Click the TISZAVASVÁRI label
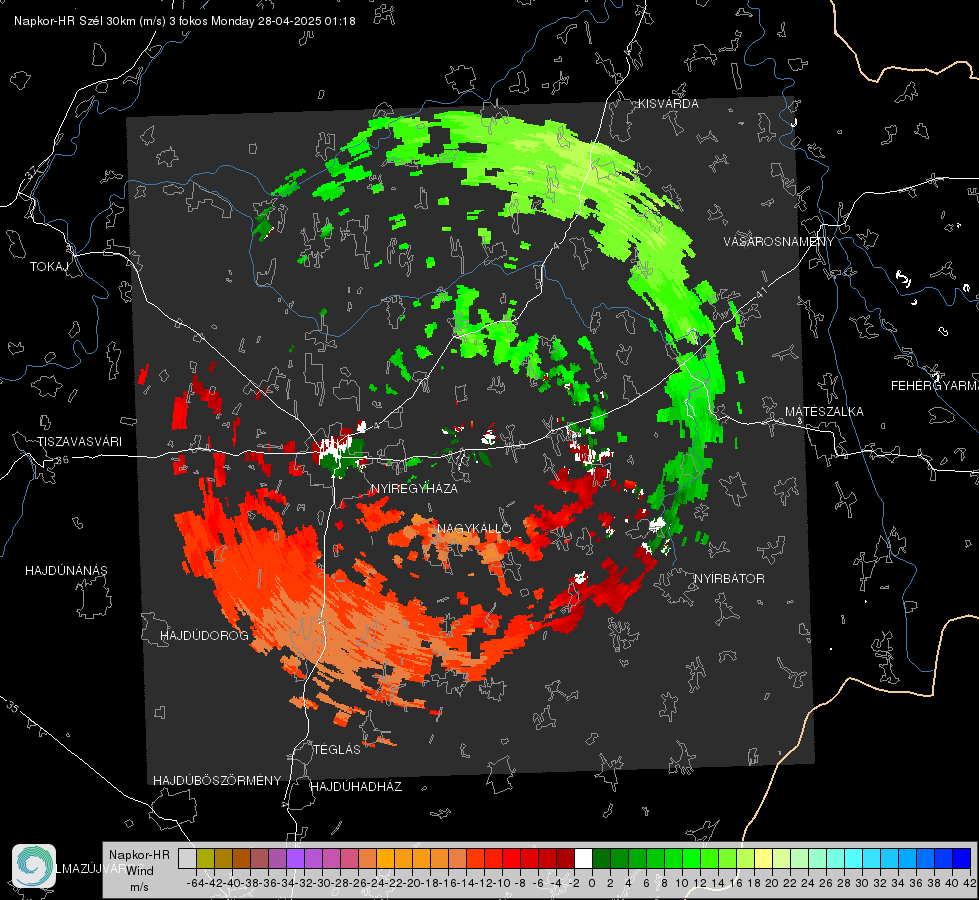 click(x=79, y=442)
